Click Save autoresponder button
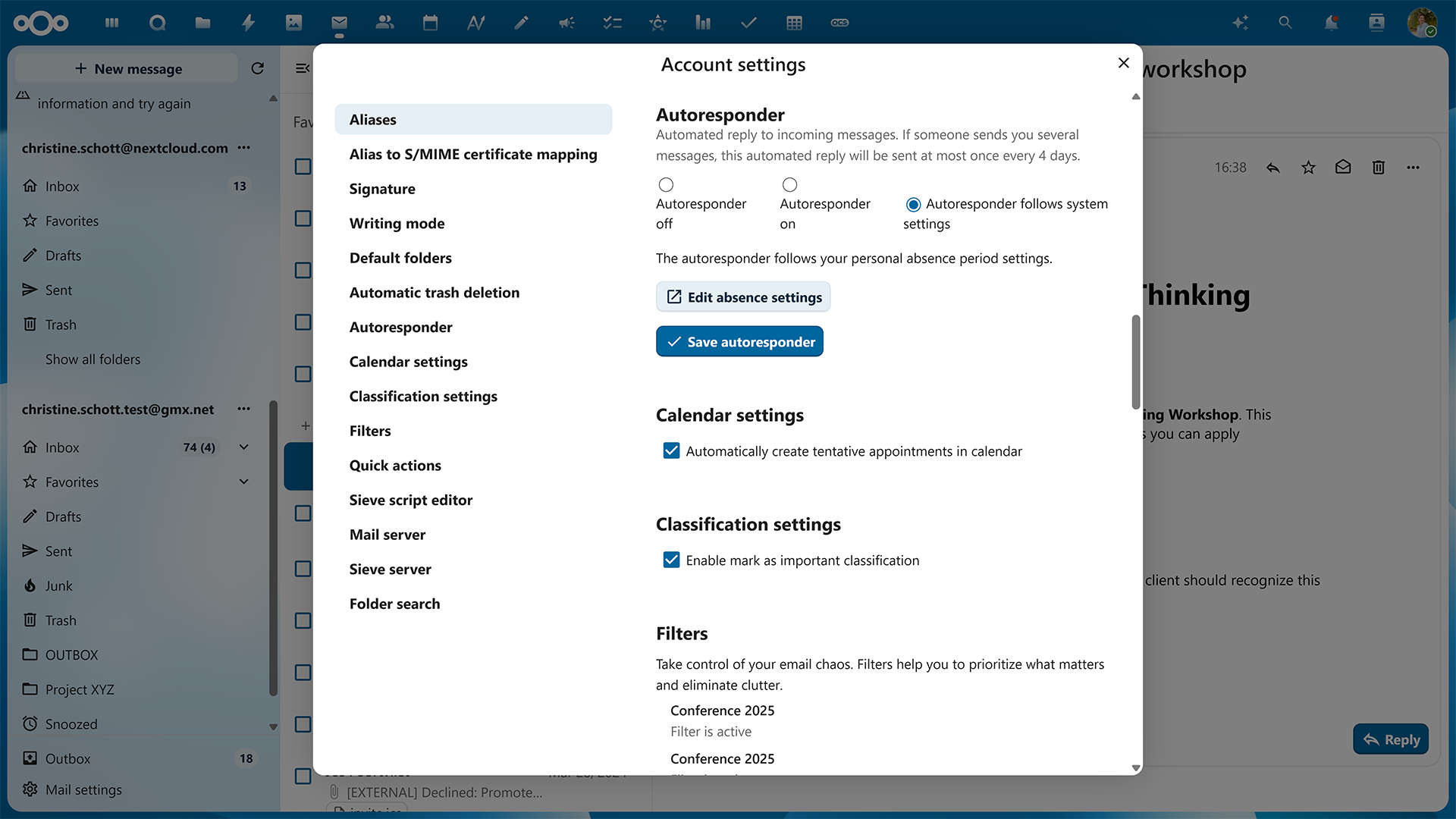The image size is (1456, 819). coord(739,342)
